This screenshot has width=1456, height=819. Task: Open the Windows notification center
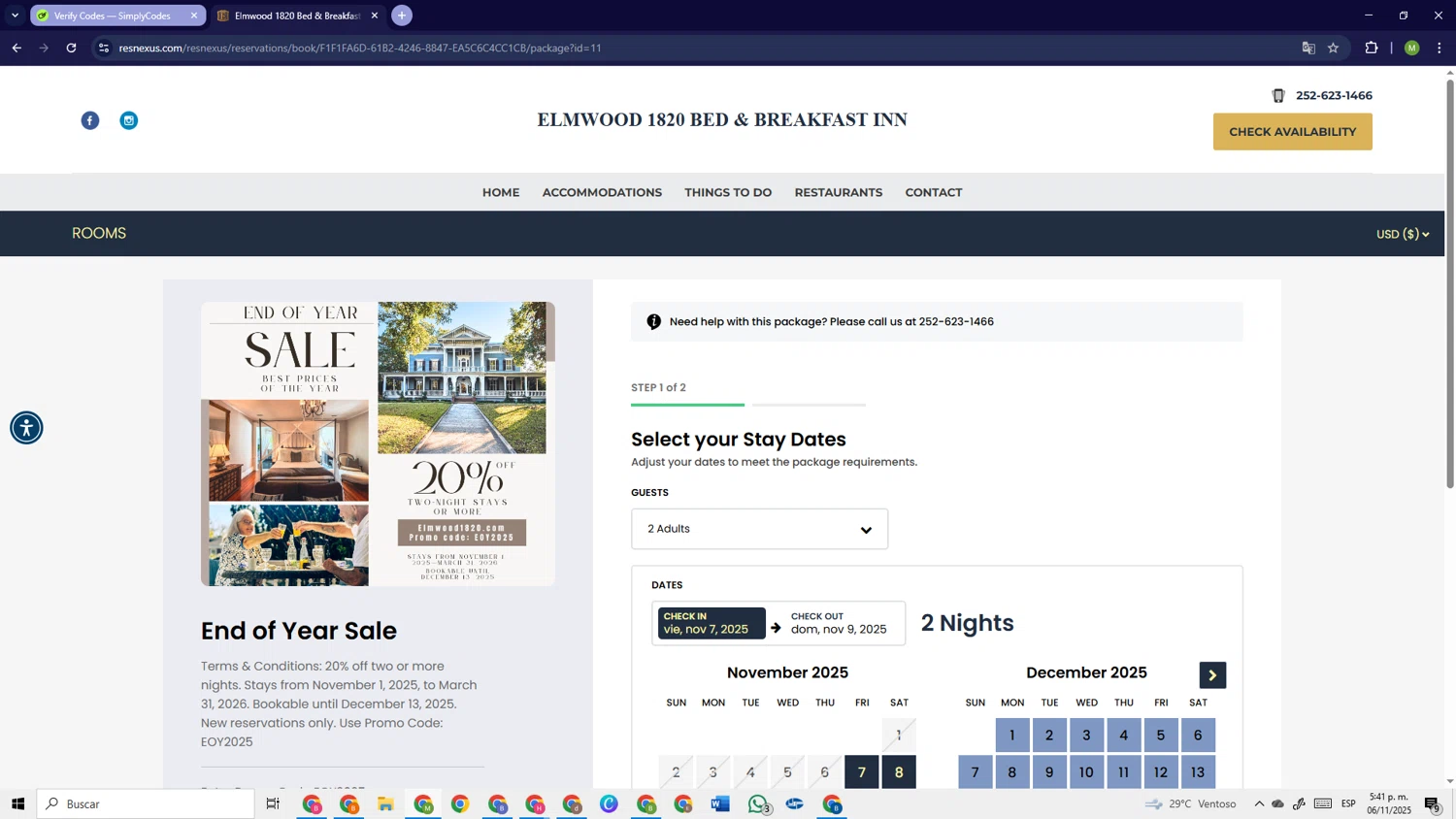tap(1433, 803)
